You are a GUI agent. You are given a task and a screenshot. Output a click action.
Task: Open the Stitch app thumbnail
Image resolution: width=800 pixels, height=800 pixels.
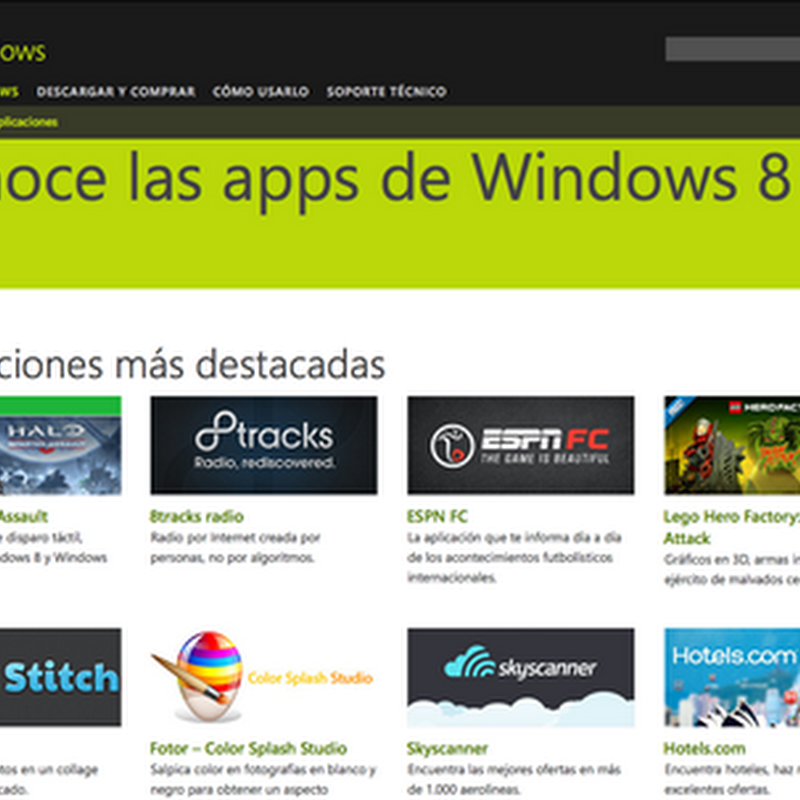60,677
